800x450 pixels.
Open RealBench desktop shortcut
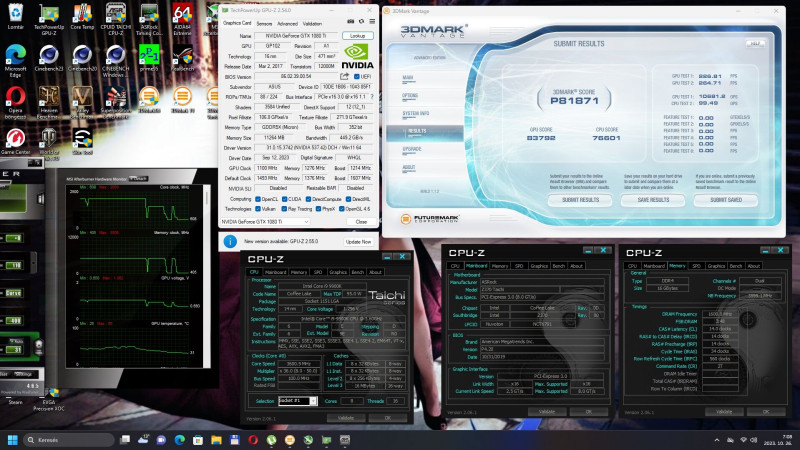pos(182,59)
